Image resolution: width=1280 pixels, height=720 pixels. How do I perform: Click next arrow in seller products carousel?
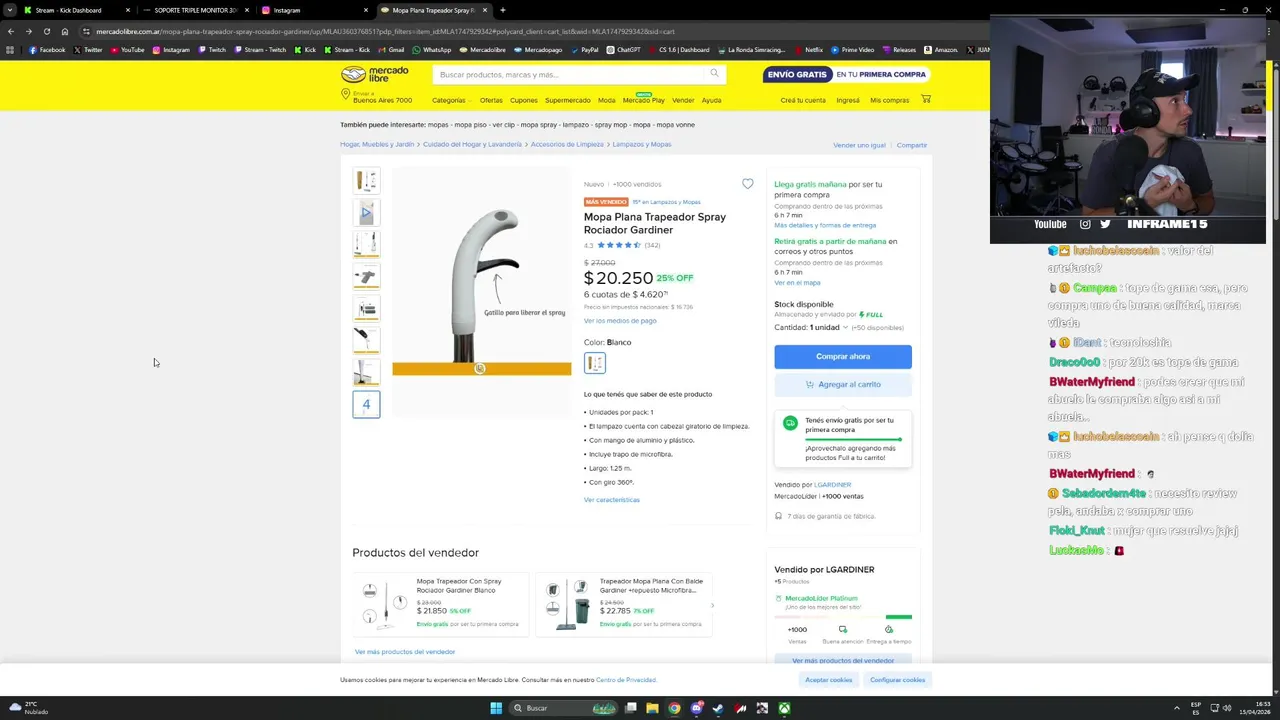(712, 605)
